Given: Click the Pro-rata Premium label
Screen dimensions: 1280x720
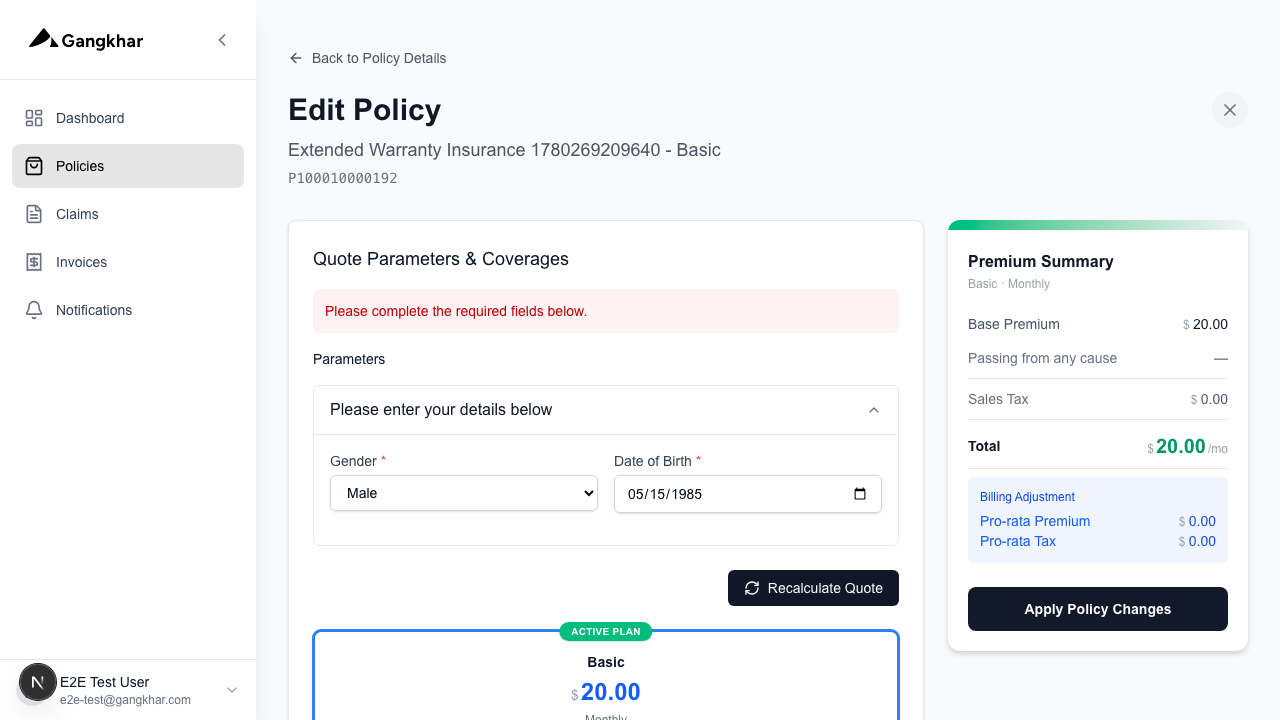Looking at the screenshot, I should (1035, 521).
